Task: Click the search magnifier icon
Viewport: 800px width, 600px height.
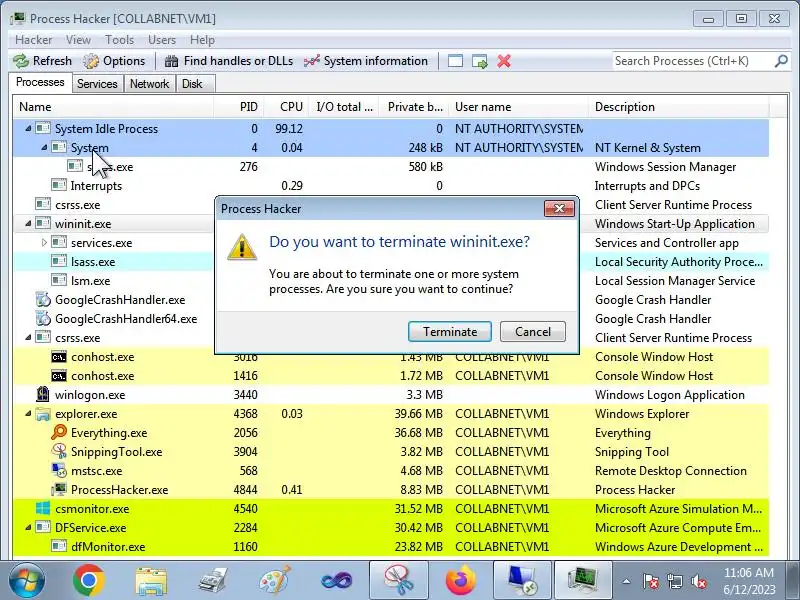Action: [781, 61]
